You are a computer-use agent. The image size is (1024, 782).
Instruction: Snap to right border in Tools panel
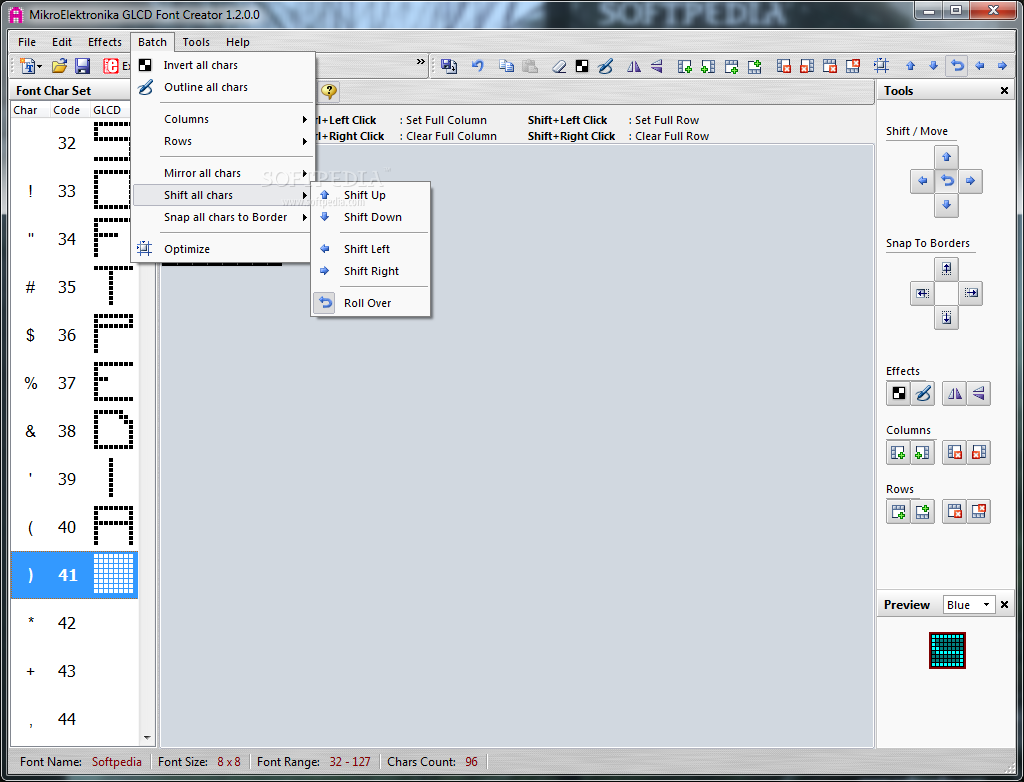point(971,293)
